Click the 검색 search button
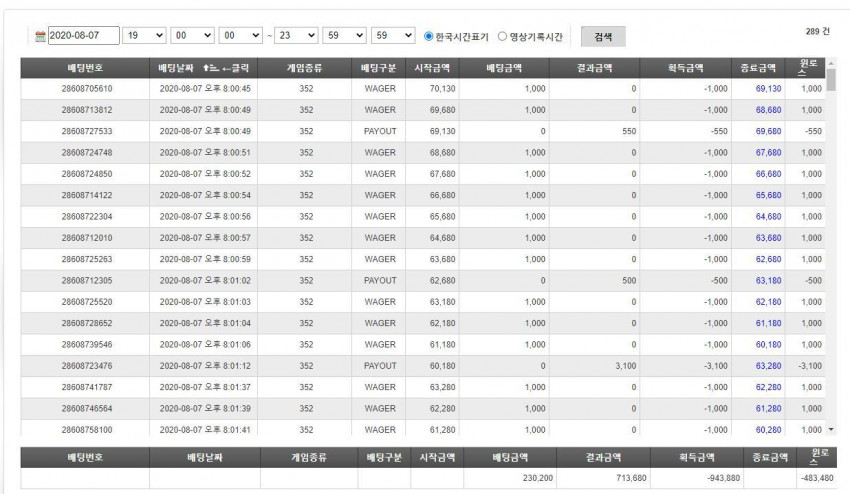Viewport: 850px width, 494px height. click(x=603, y=36)
